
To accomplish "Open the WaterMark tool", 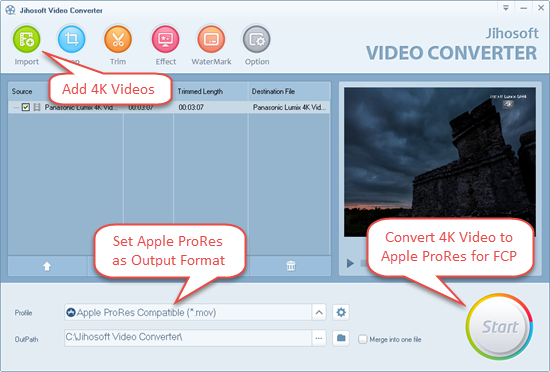I will (x=211, y=39).
